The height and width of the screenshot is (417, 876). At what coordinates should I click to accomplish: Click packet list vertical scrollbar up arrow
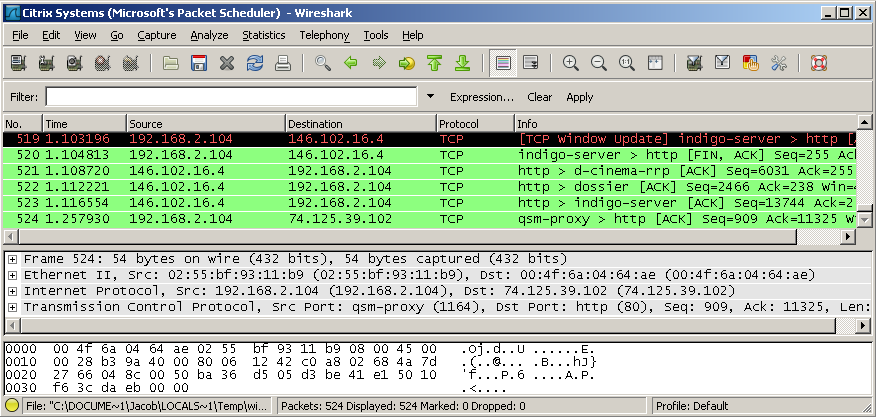point(864,122)
